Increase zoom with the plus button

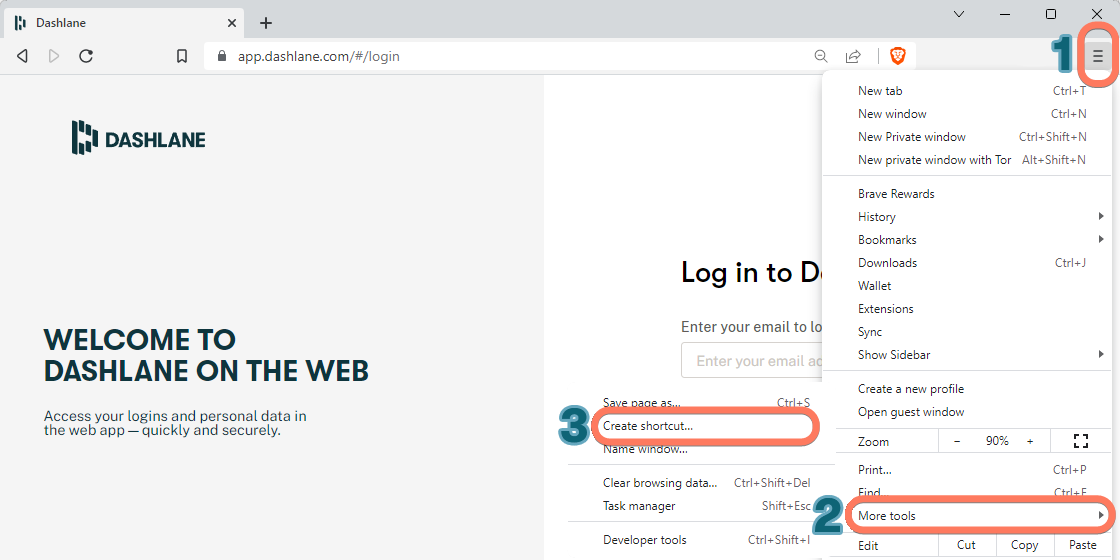1030,441
